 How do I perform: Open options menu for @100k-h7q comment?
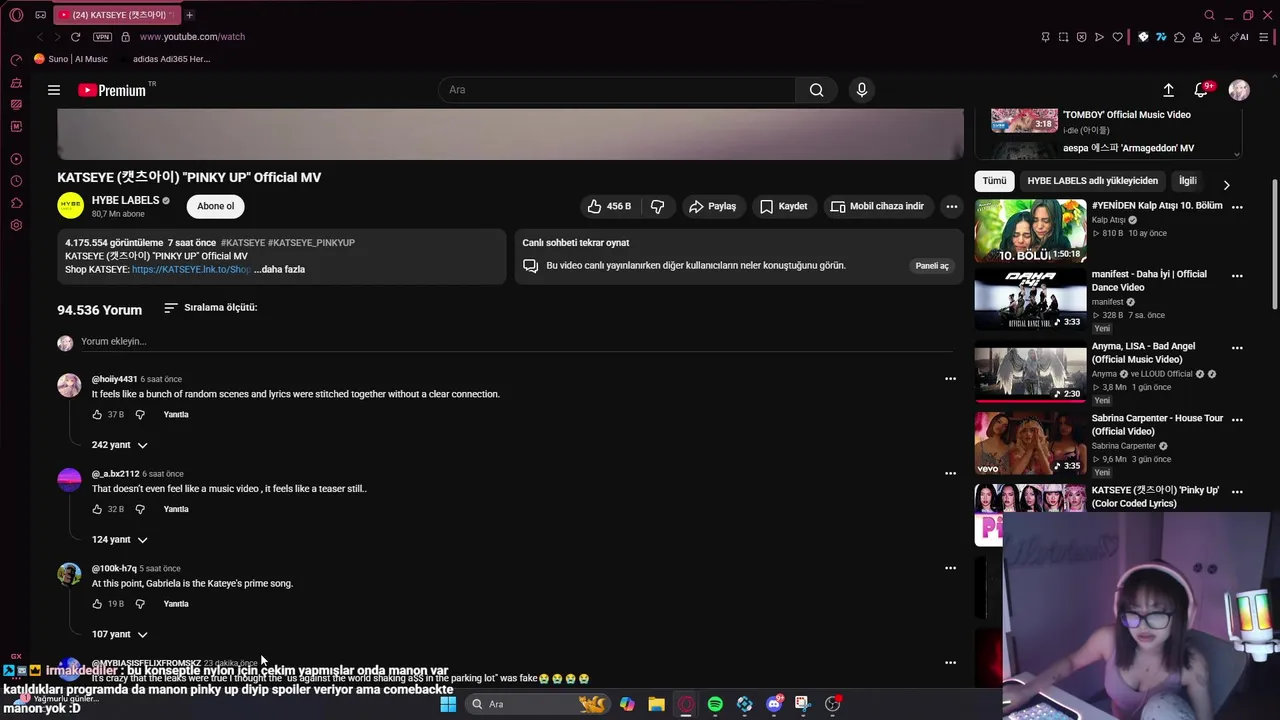[x=950, y=568]
